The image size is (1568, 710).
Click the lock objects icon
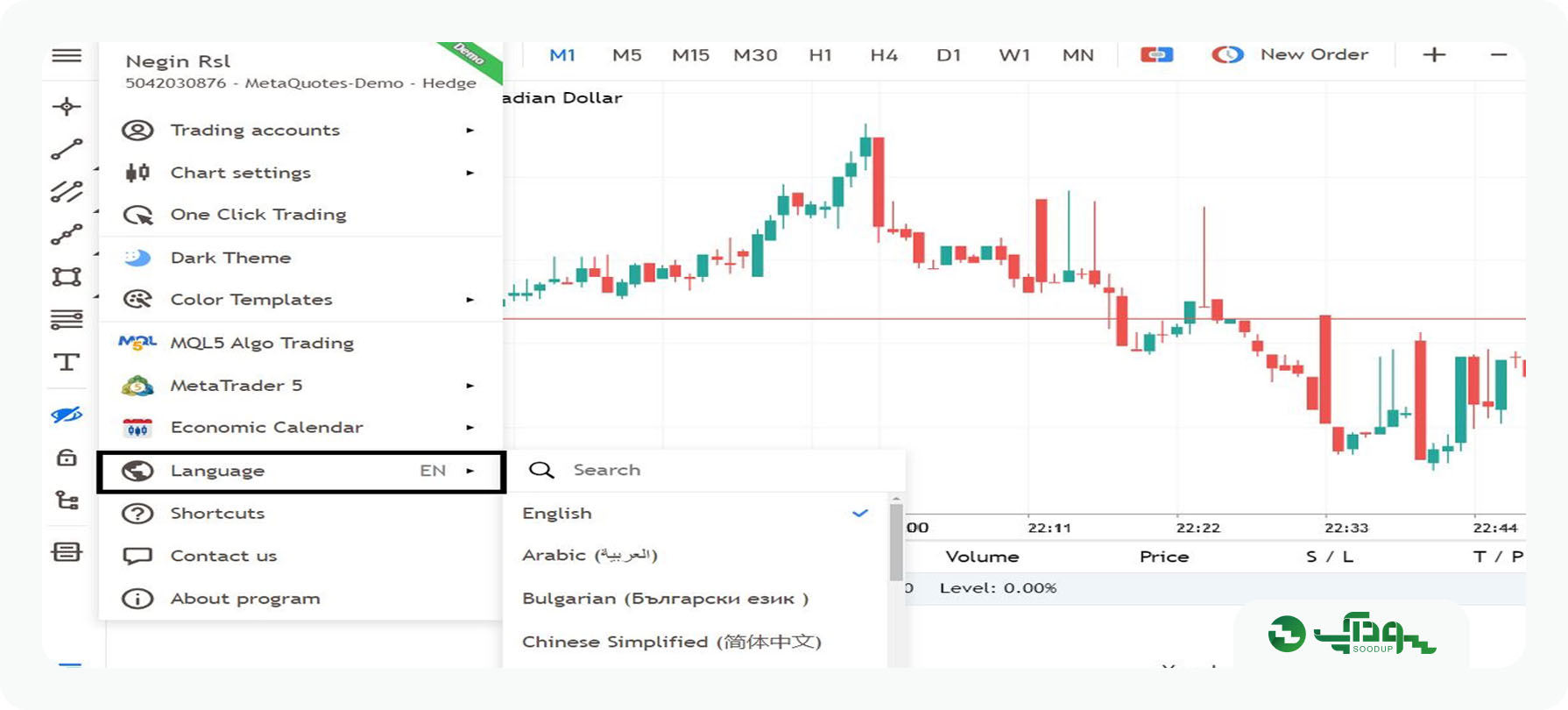[x=67, y=458]
